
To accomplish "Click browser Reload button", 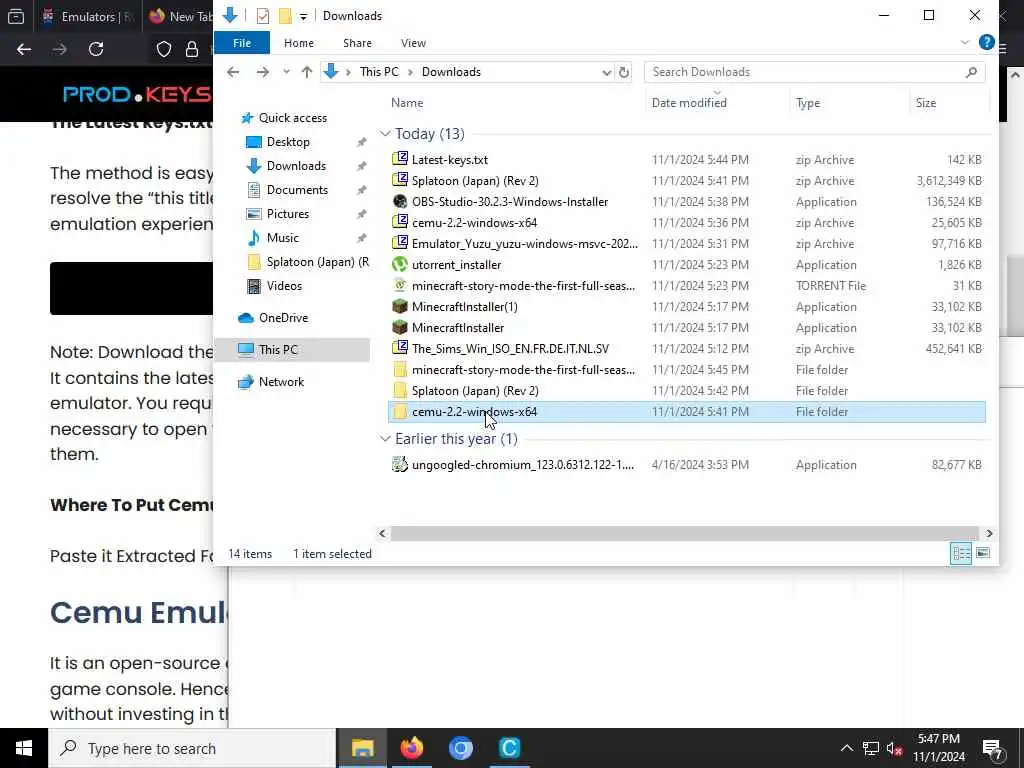I will tap(96, 49).
